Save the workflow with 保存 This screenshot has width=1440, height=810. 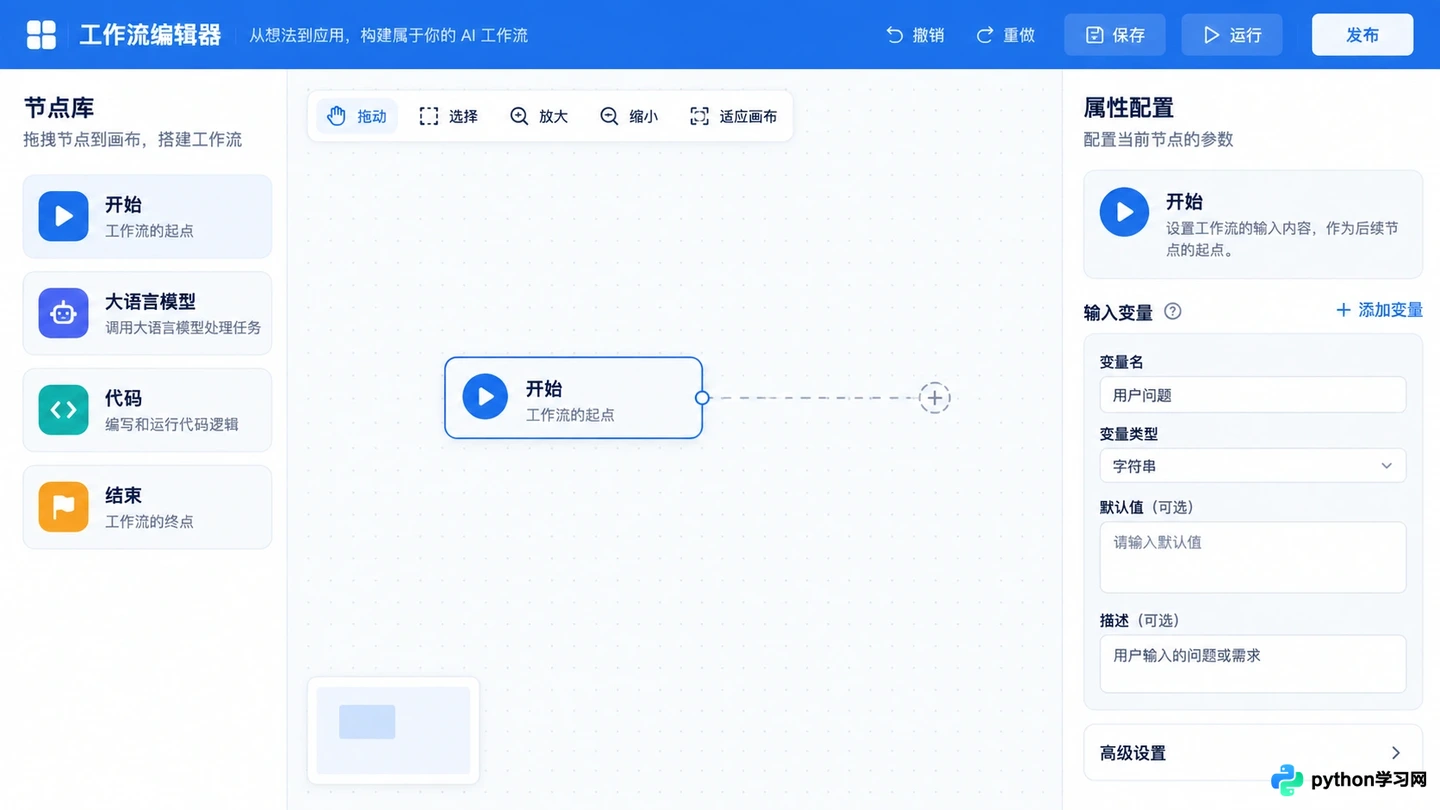pos(1115,35)
